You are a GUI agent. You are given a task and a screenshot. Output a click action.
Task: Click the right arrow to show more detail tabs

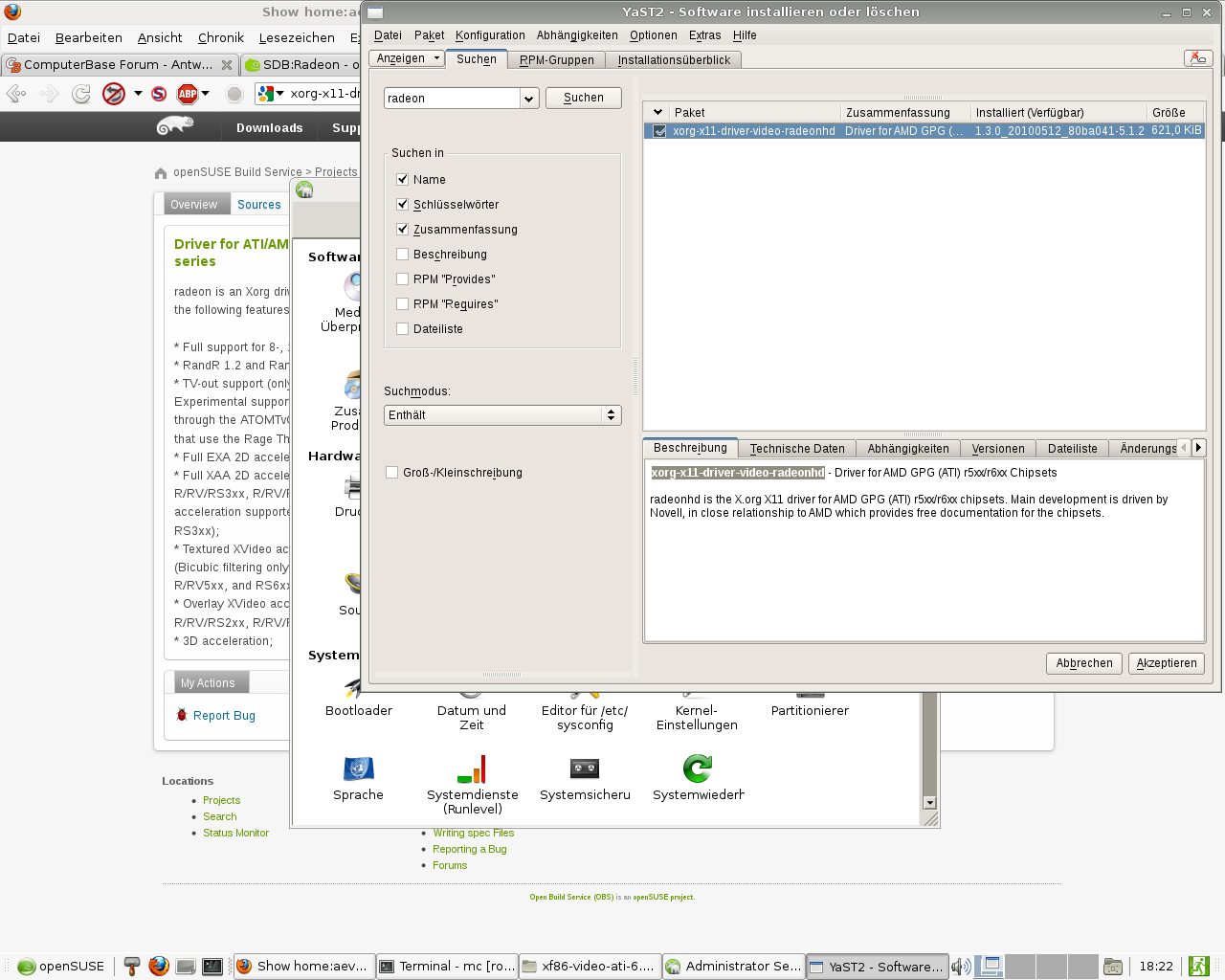click(1198, 447)
